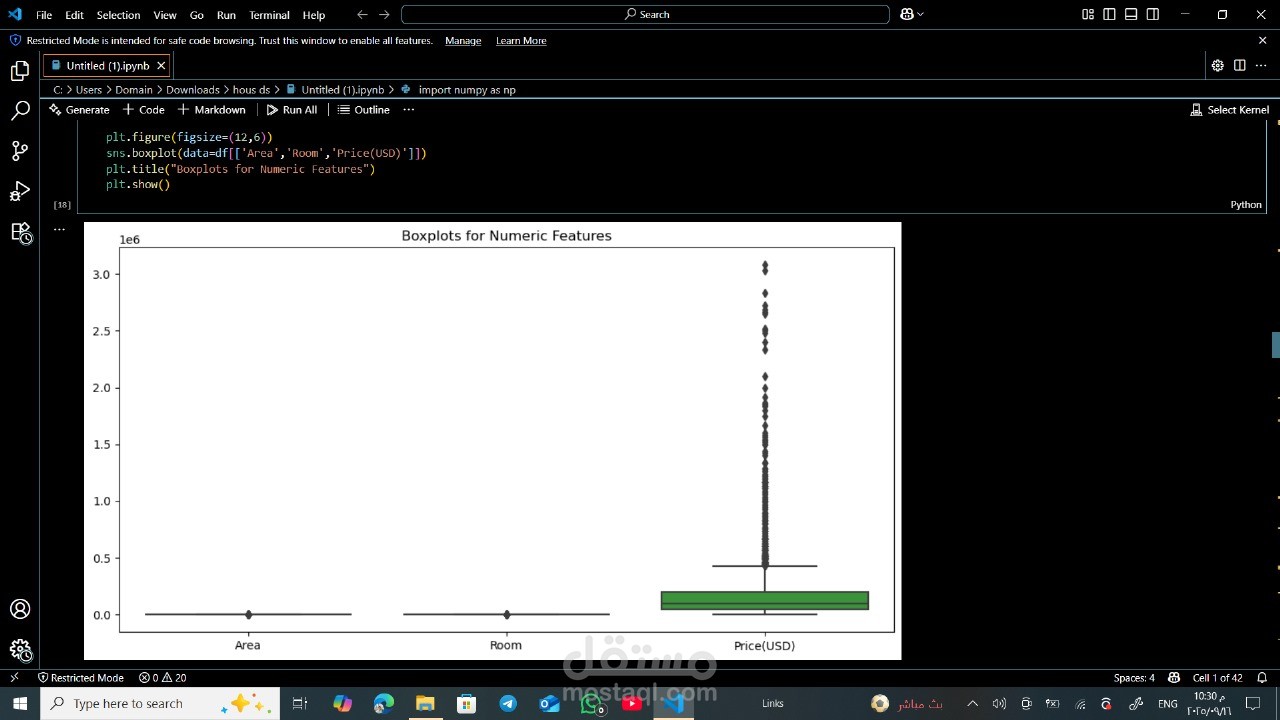Open File Explorer from the taskbar
This screenshot has width=1280, height=720.
(x=425, y=704)
